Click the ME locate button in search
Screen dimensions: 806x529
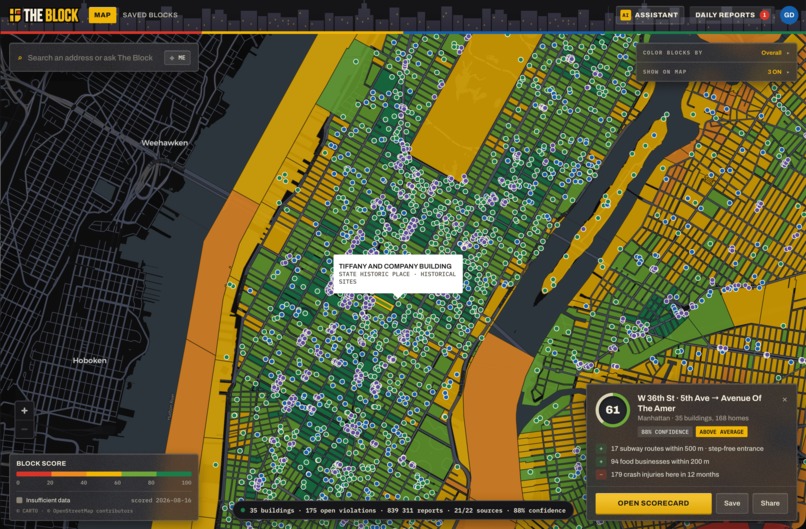click(177, 58)
